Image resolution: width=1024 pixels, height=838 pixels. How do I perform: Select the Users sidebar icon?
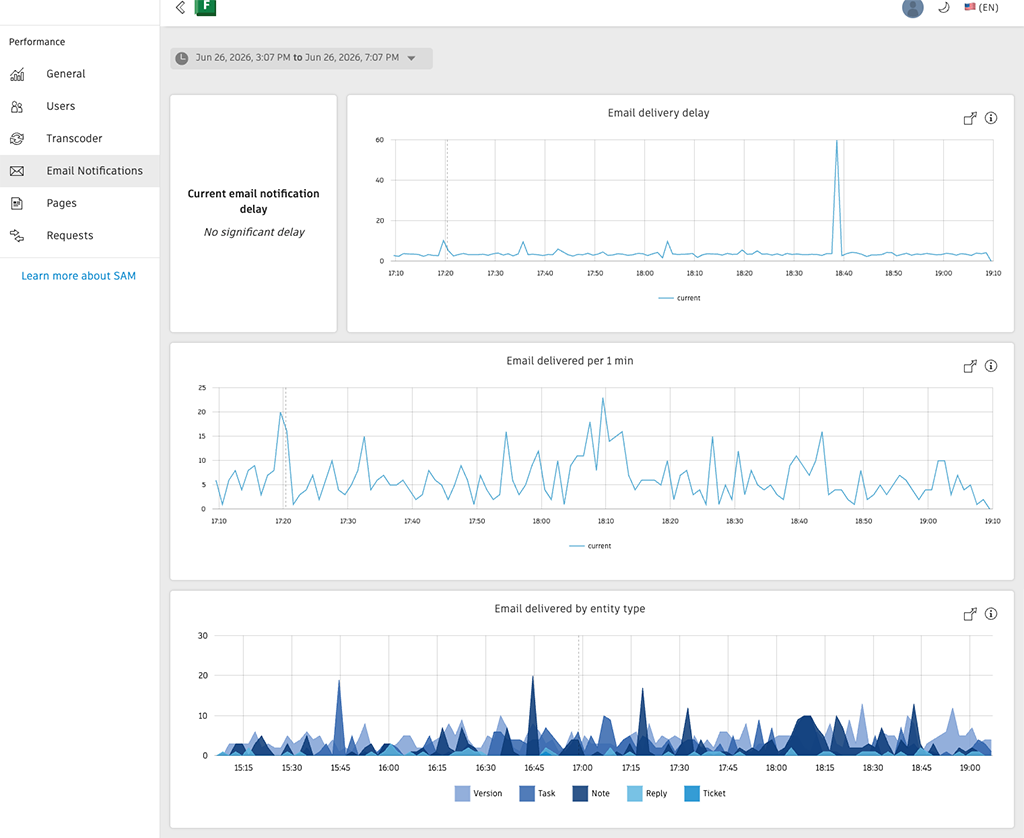(x=17, y=106)
